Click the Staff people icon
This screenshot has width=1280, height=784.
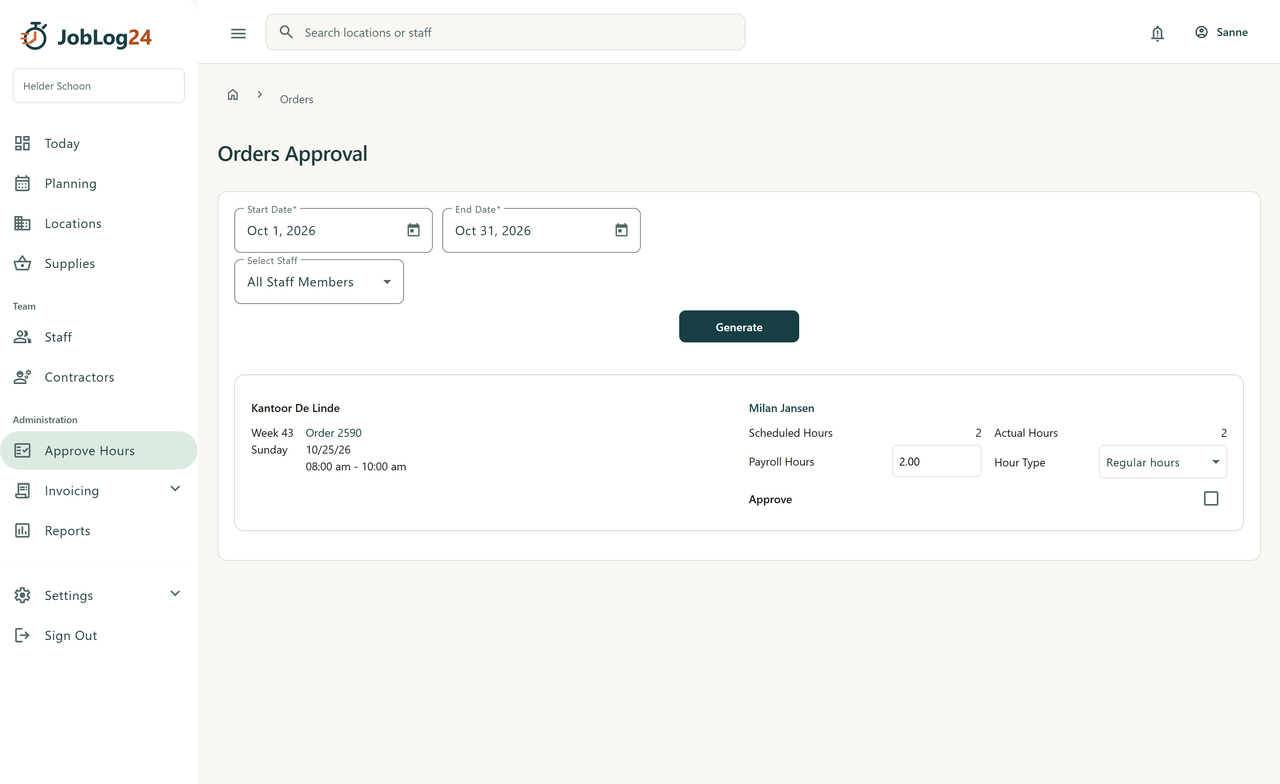click(x=22, y=337)
